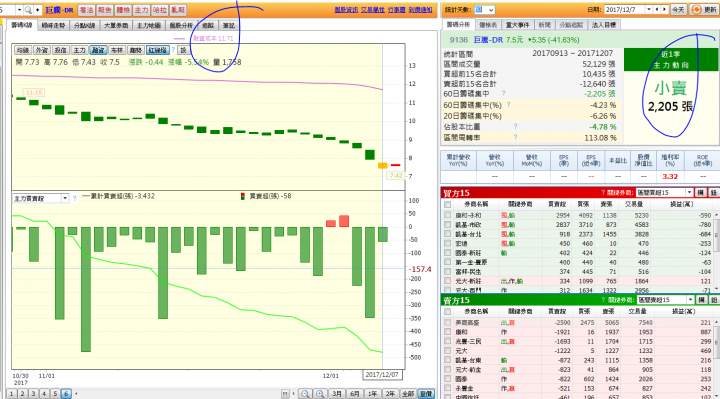
Task: Switch to the 分點K線 tab
Action: (84, 25)
